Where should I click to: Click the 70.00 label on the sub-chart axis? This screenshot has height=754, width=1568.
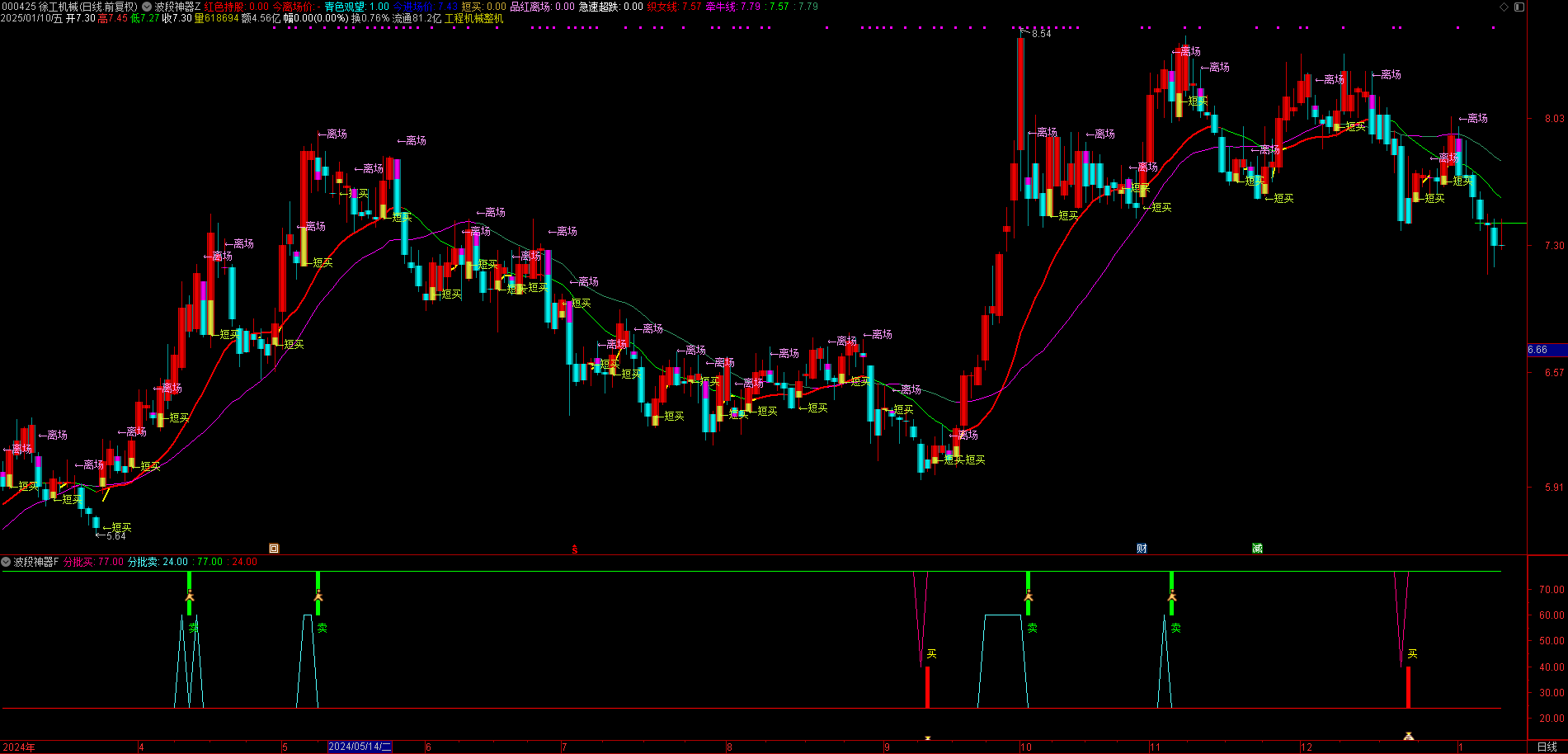pyautogui.click(x=1552, y=590)
